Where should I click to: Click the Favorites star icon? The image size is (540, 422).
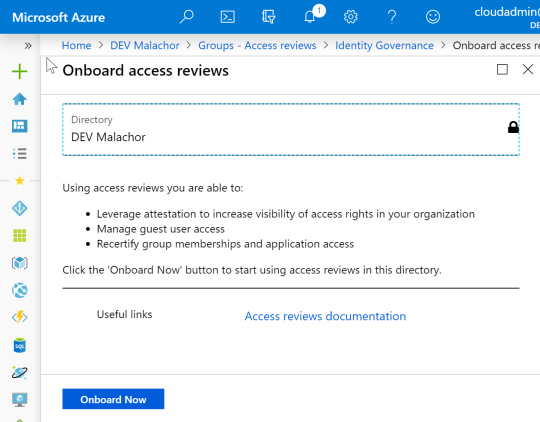coord(20,181)
